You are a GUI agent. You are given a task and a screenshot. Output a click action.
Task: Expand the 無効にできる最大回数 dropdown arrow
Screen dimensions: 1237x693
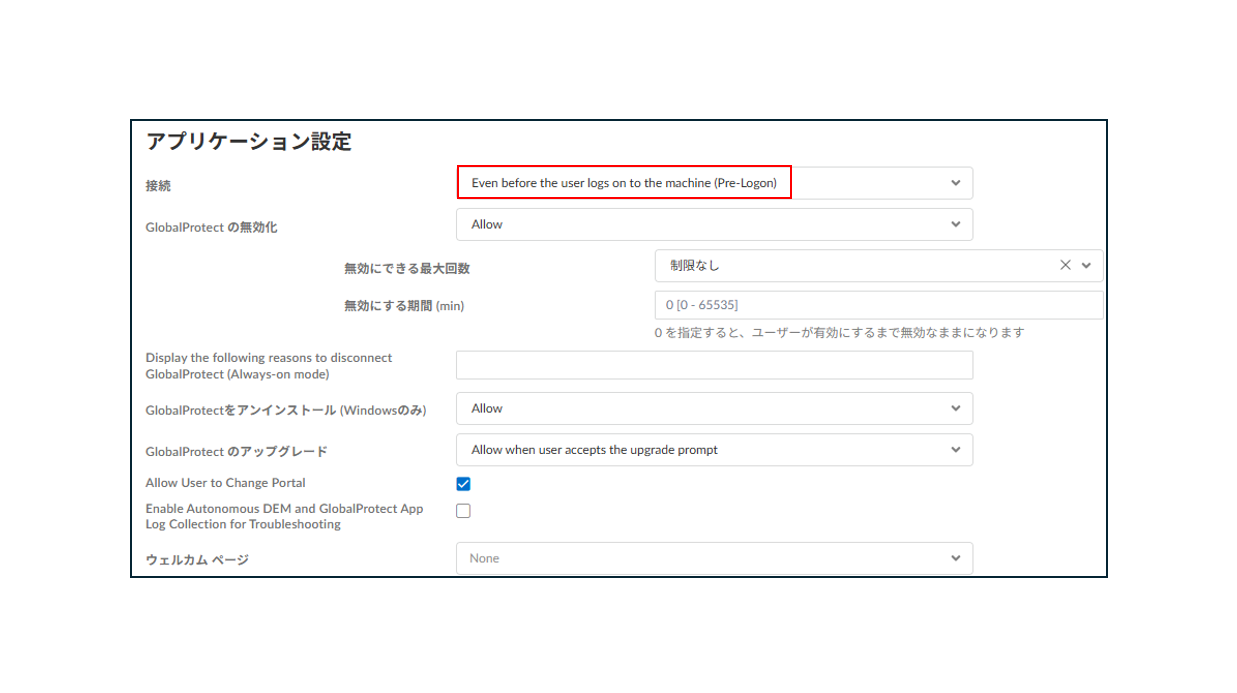(1087, 265)
